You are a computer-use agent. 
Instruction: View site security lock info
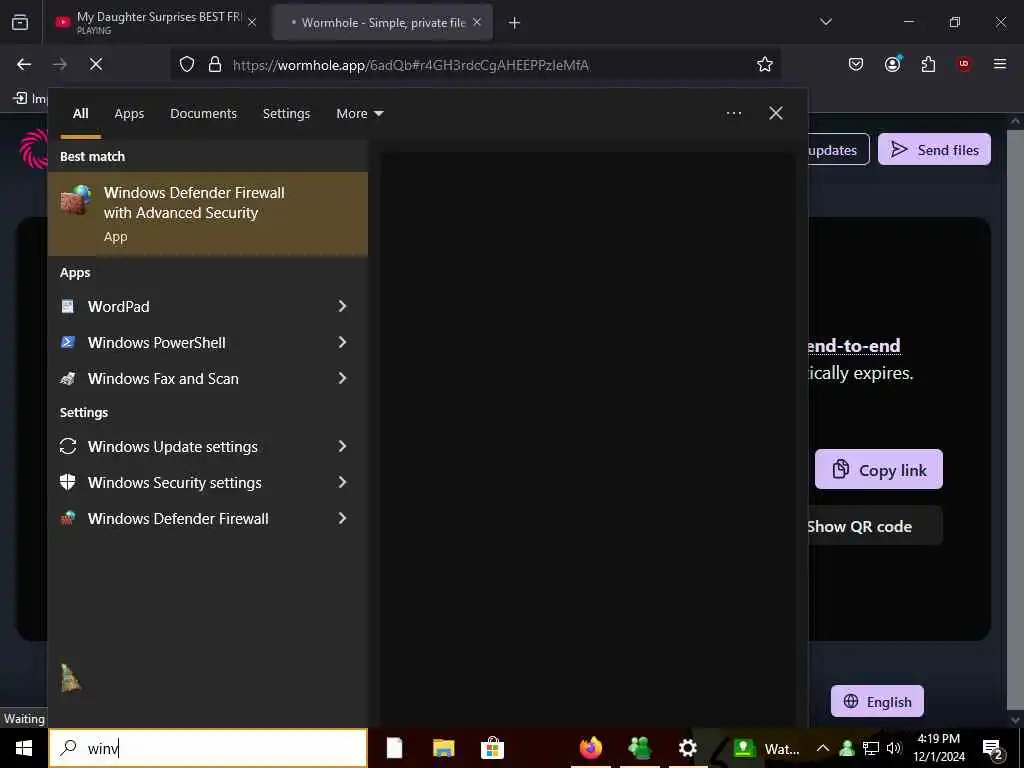pos(215,65)
